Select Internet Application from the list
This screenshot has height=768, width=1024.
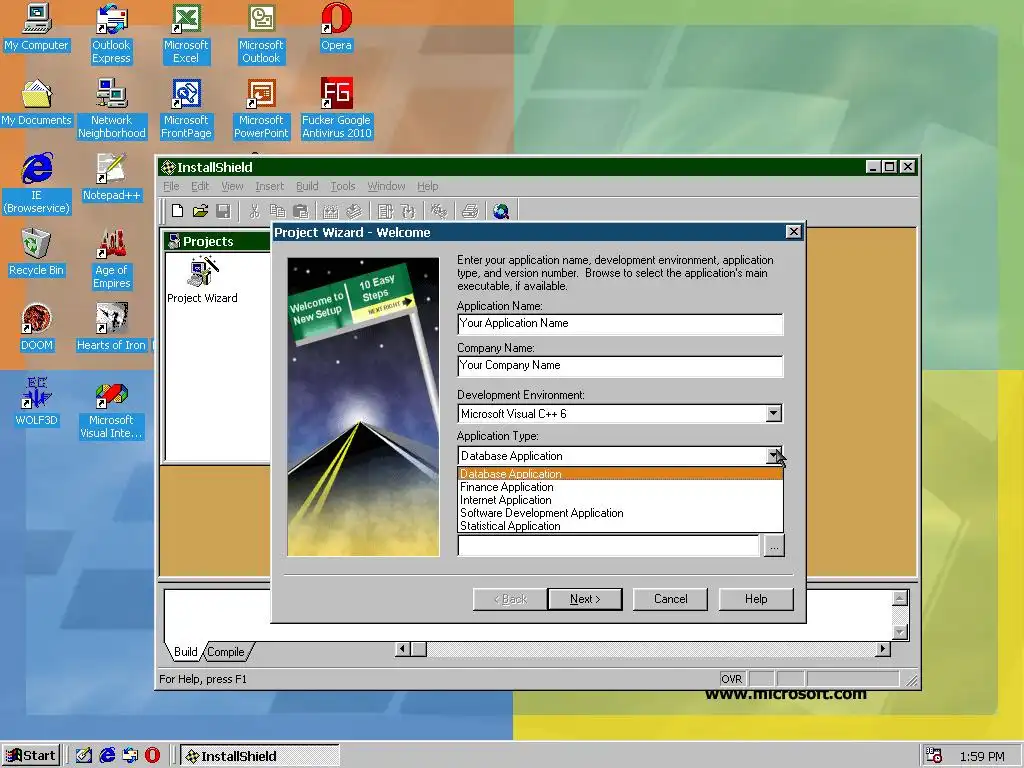pos(620,500)
